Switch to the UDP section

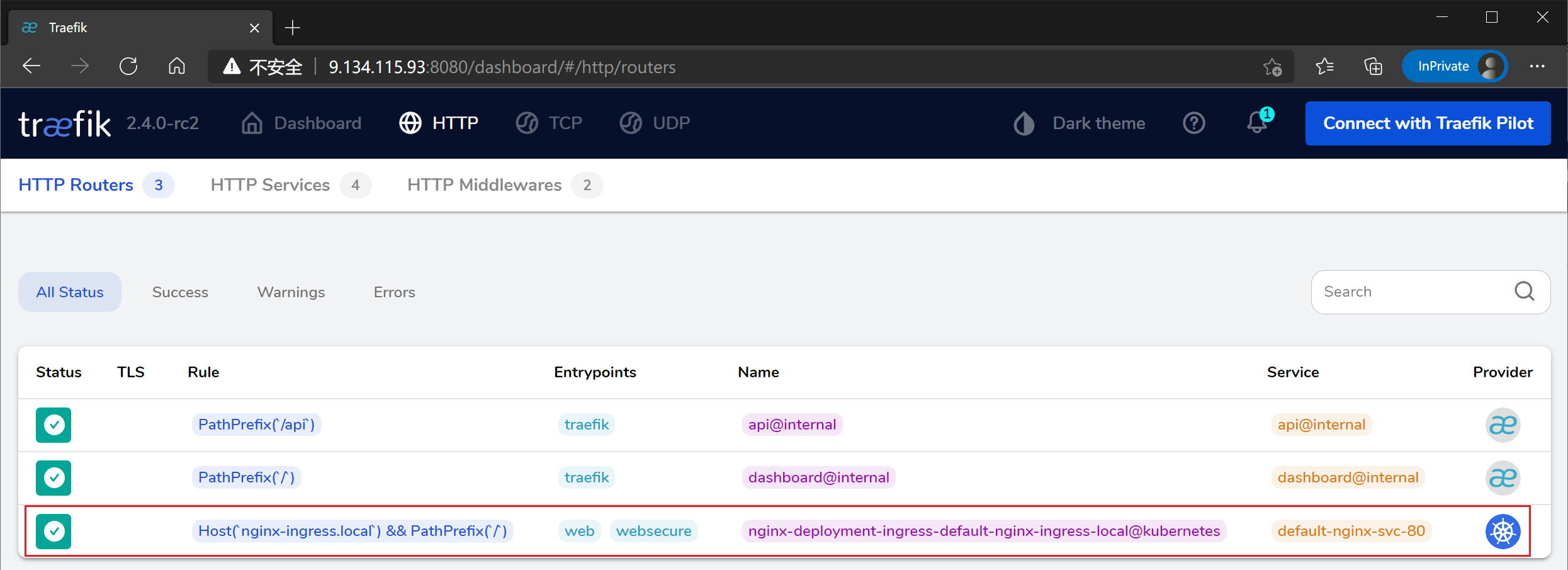point(655,123)
